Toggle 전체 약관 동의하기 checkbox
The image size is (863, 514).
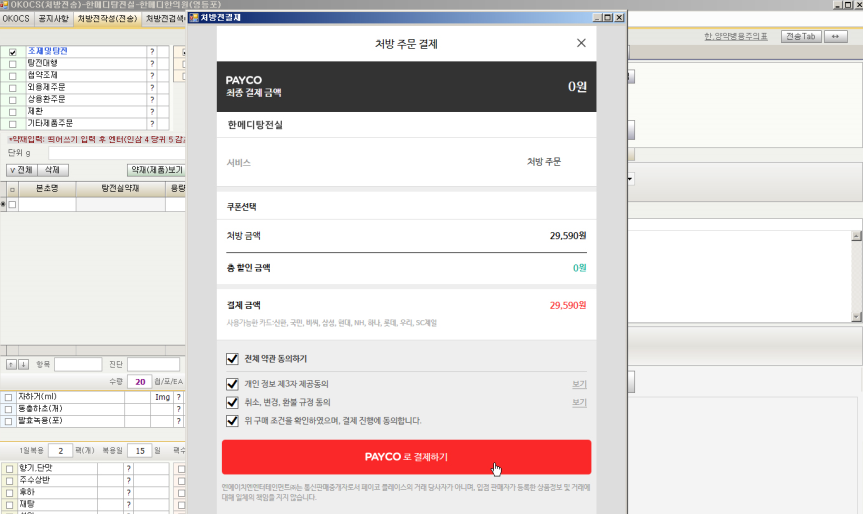tap(232, 359)
